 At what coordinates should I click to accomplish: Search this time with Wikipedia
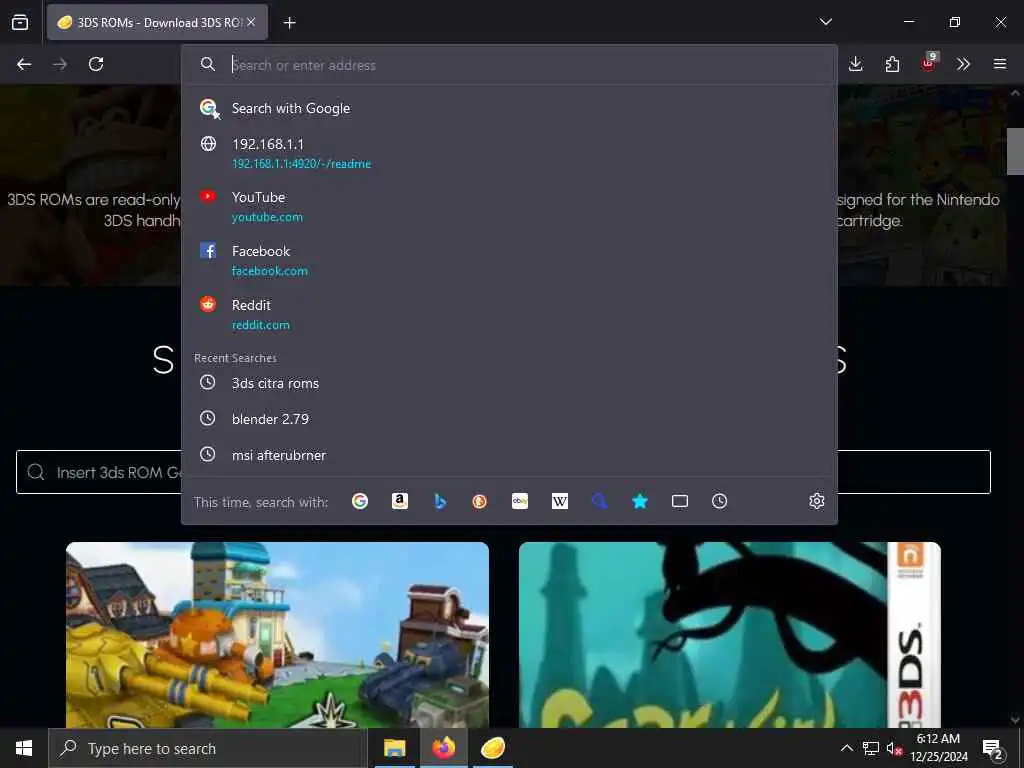[x=560, y=501]
